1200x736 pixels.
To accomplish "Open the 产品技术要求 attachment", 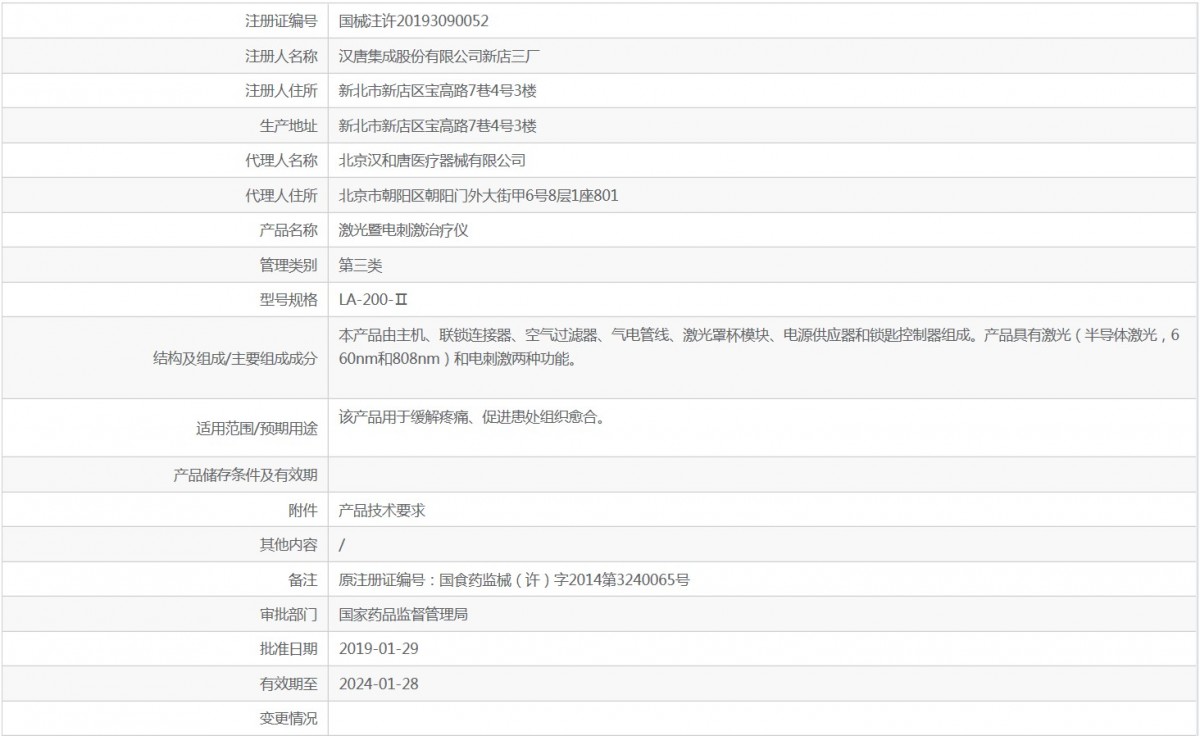I will click(x=383, y=509).
